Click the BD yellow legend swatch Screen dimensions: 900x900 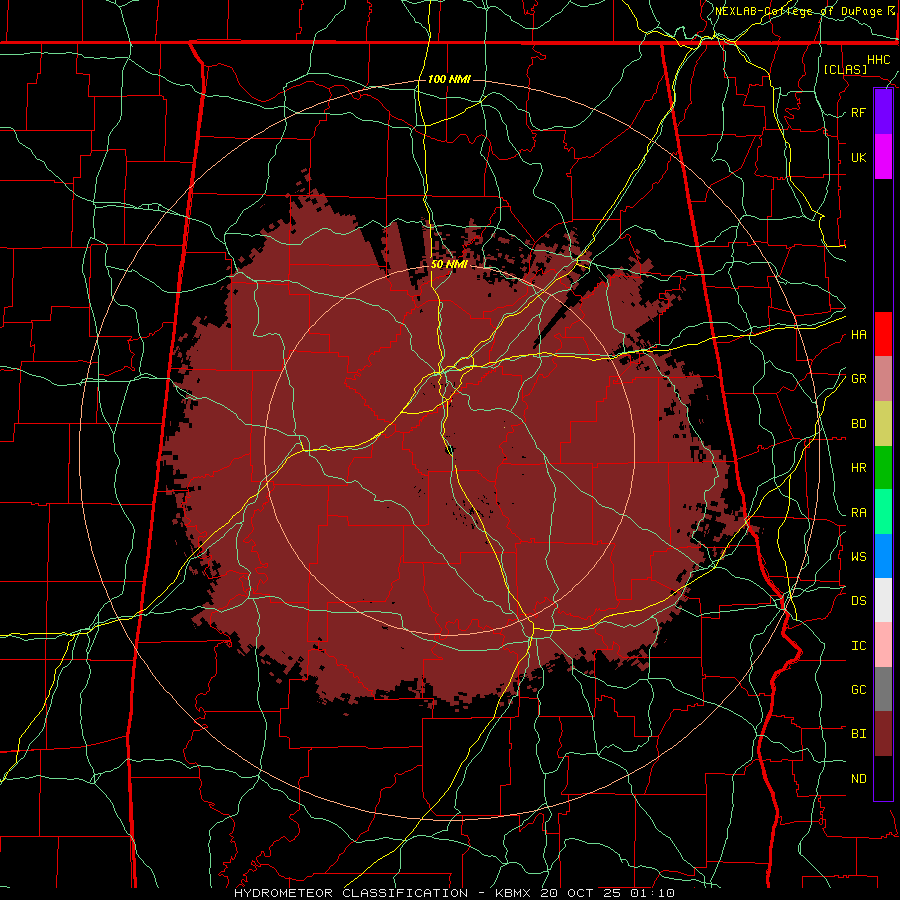pyautogui.click(x=883, y=423)
